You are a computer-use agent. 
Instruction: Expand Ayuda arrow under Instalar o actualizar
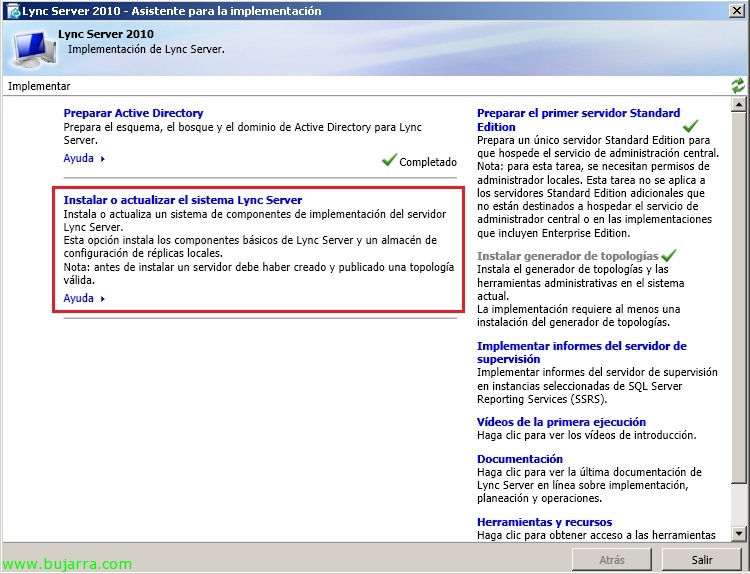pos(102,299)
